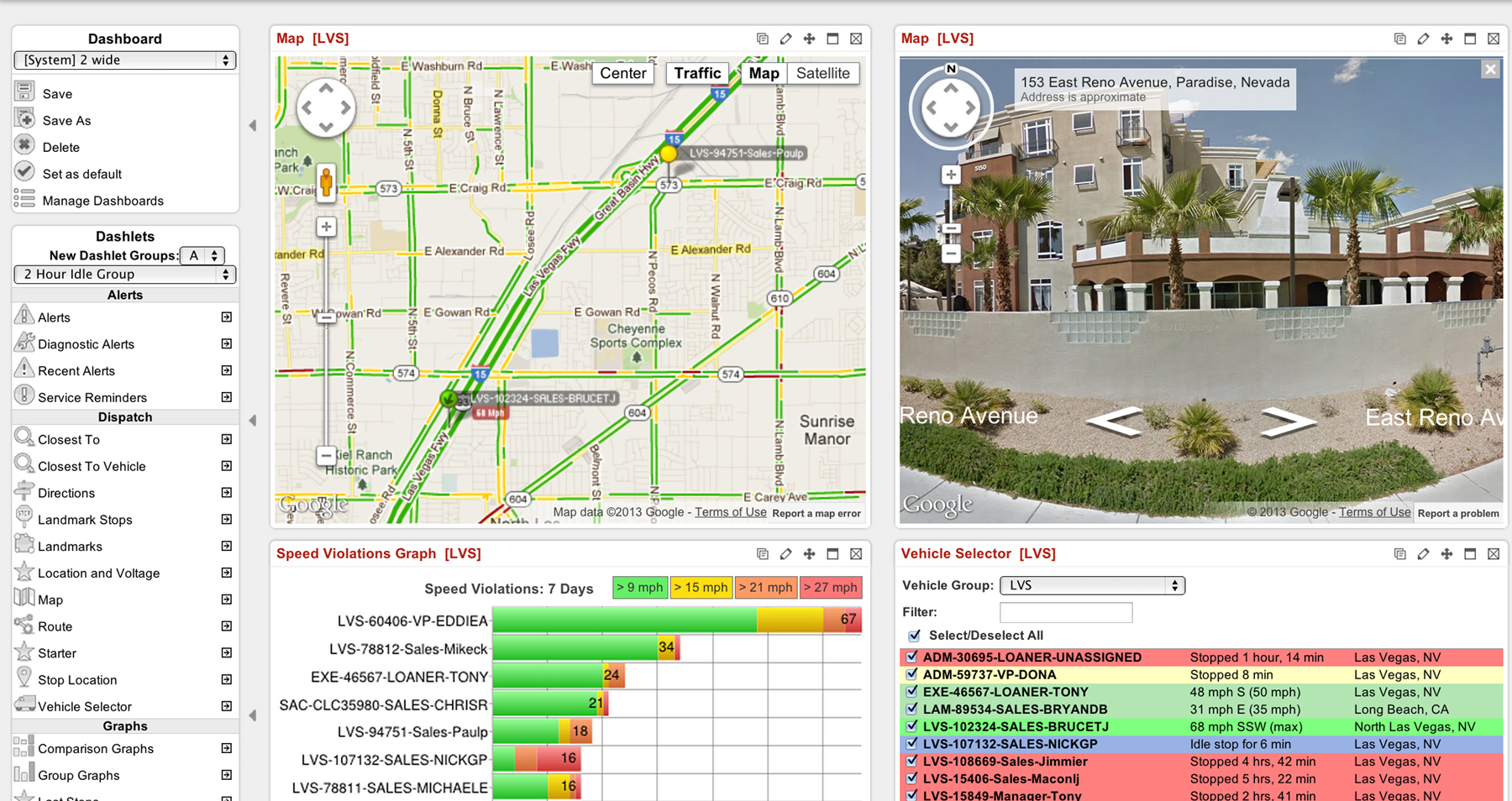Screen dimensions: 1512x801
Task: Click the edit pencil icon in Speed Violations panel
Action: click(785, 554)
